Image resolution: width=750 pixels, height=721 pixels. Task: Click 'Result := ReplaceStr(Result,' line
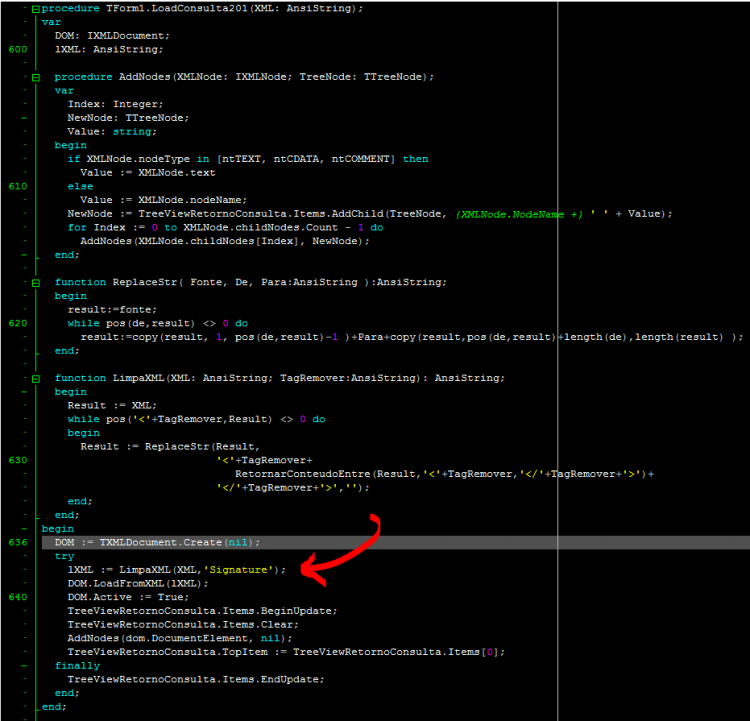pyautogui.click(x=170, y=447)
